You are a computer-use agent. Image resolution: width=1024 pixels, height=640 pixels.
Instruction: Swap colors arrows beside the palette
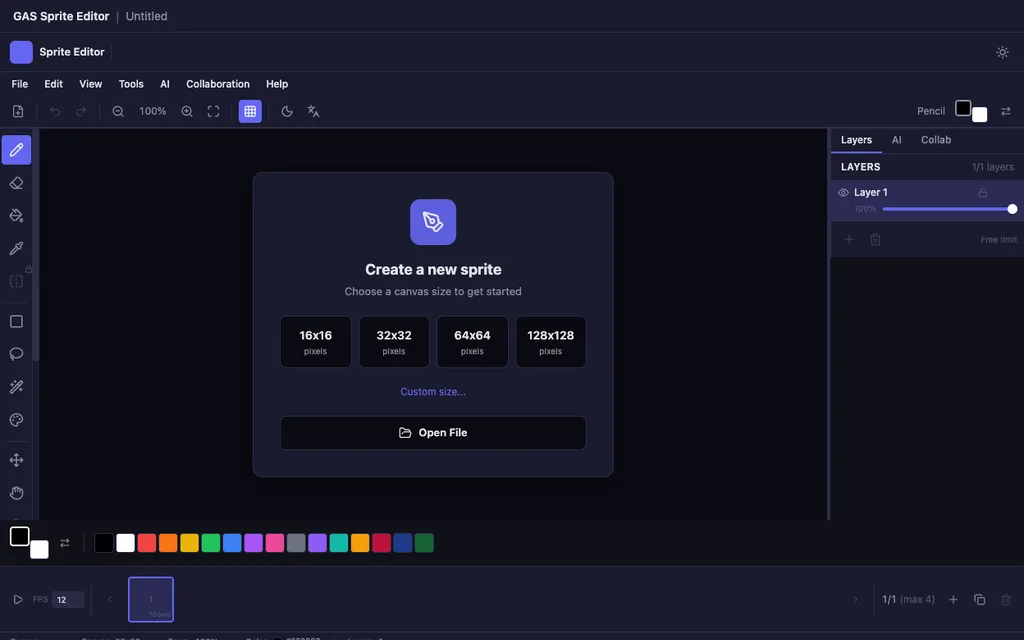[65, 543]
